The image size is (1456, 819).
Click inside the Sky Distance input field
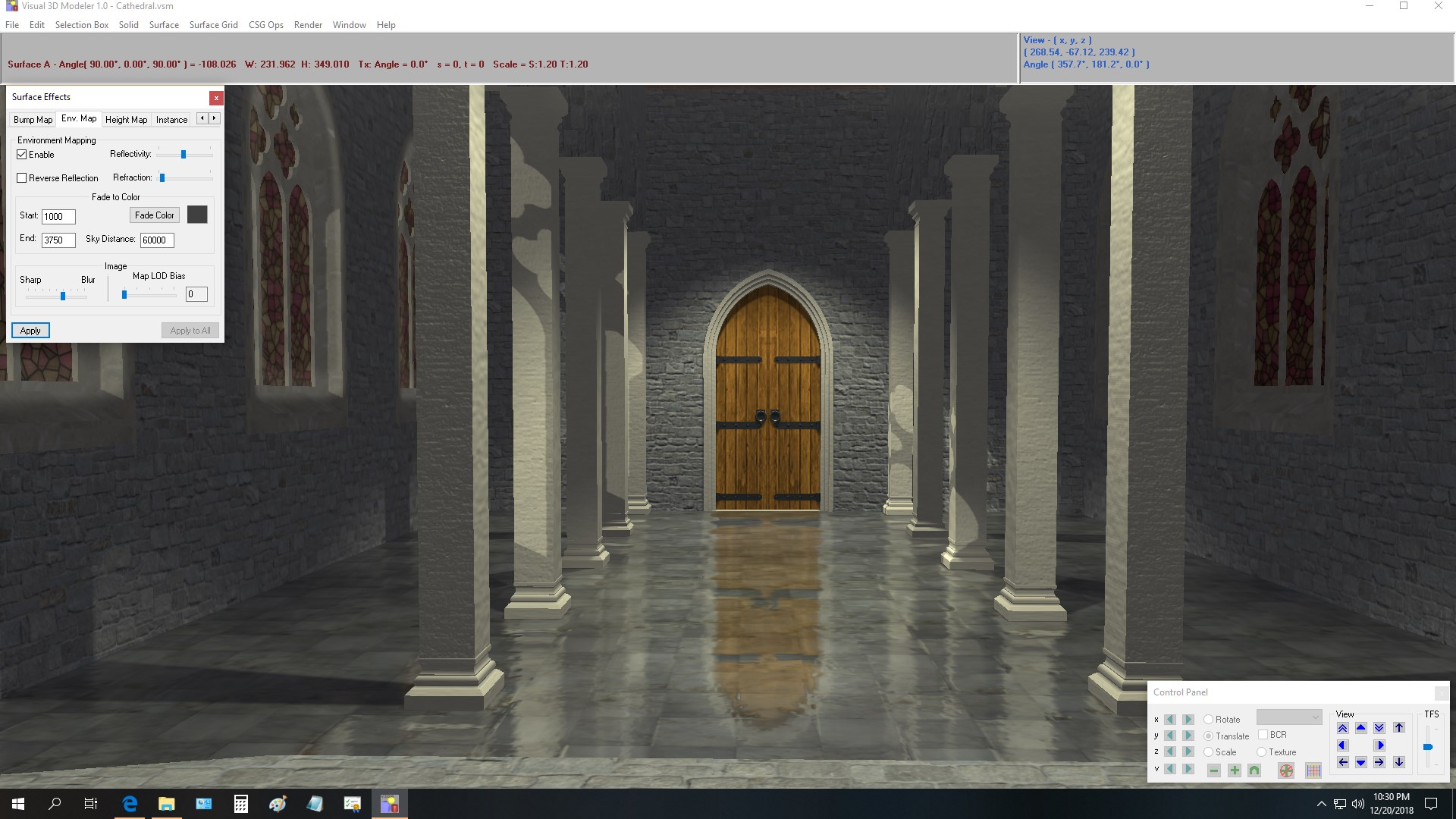pos(155,240)
